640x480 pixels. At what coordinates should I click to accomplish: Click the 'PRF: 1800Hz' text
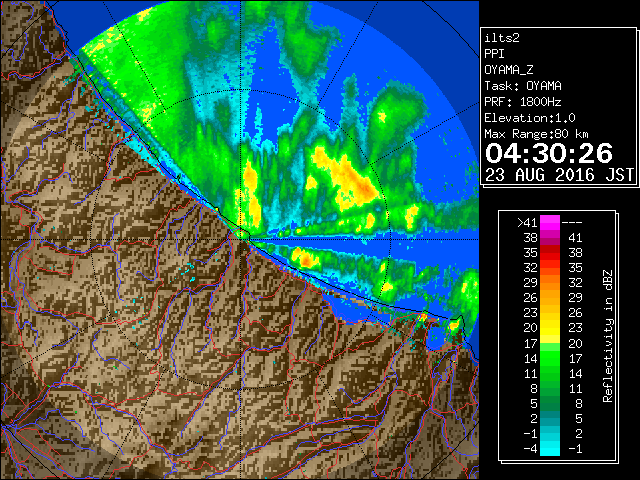523,102
